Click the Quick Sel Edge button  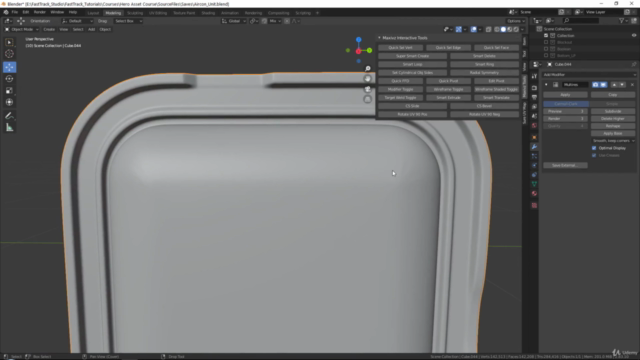click(x=448, y=48)
